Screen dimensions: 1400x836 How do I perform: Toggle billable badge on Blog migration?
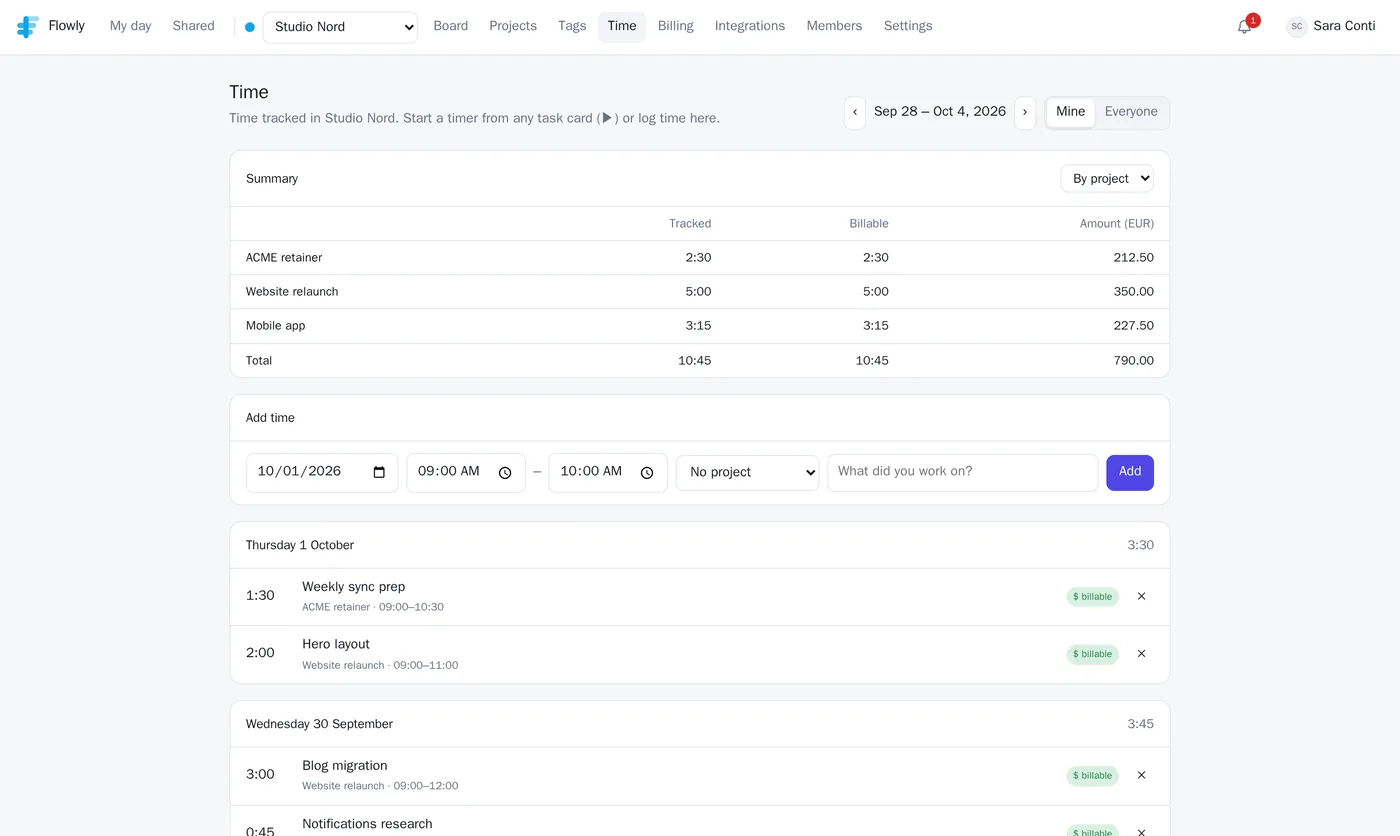(x=1092, y=776)
